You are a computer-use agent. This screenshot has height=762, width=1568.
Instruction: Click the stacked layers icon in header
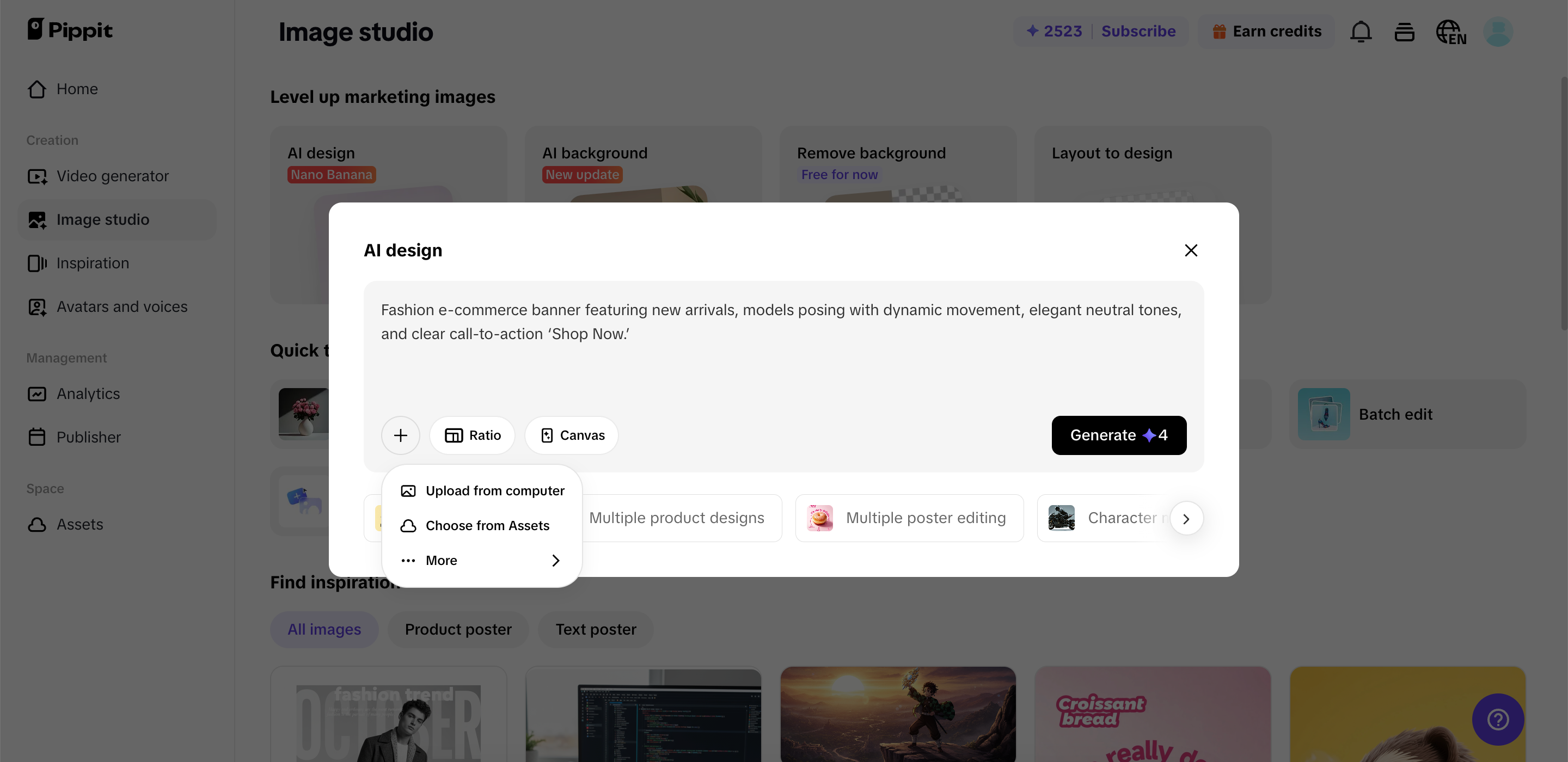(x=1404, y=32)
